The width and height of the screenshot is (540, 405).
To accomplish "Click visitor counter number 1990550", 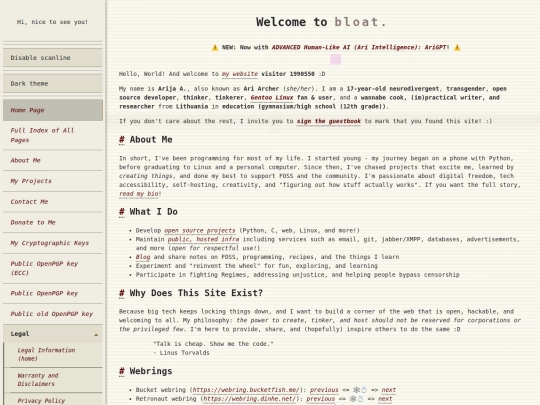I will click(302, 74).
